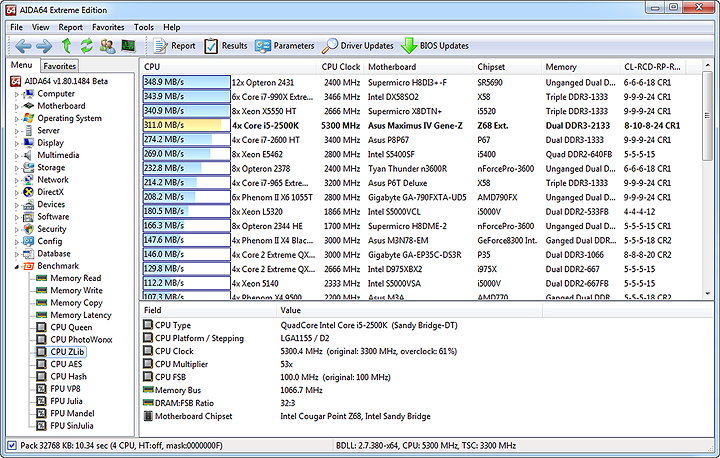Open the green monitor icon in toolbar

coord(128,45)
